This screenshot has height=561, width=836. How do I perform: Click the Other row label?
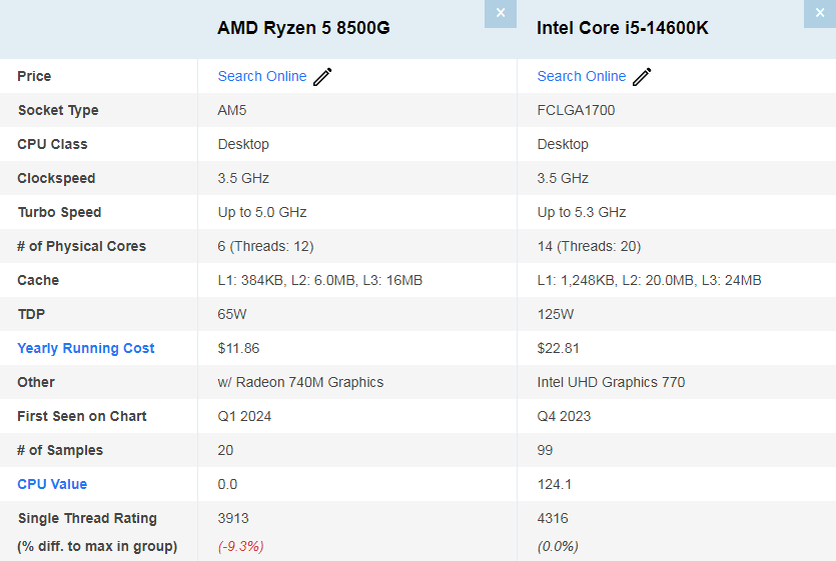click(x=36, y=382)
